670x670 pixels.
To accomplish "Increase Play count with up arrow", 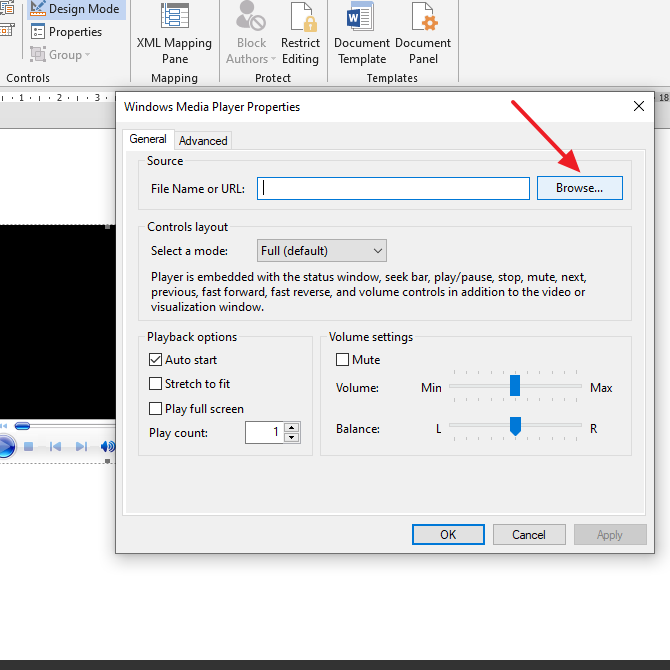I will 292,428.
